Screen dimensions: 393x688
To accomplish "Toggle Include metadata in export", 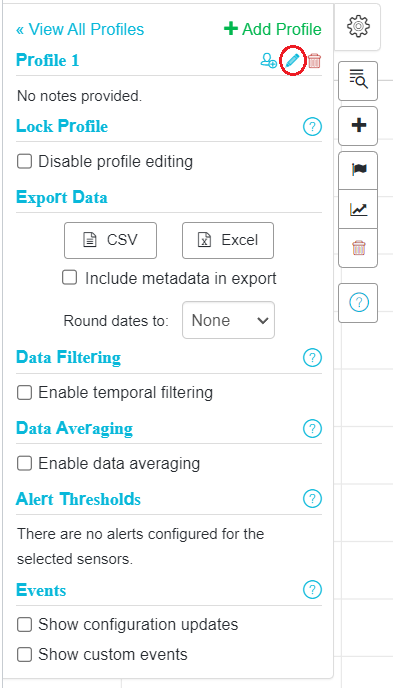I will (x=69, y=278).
